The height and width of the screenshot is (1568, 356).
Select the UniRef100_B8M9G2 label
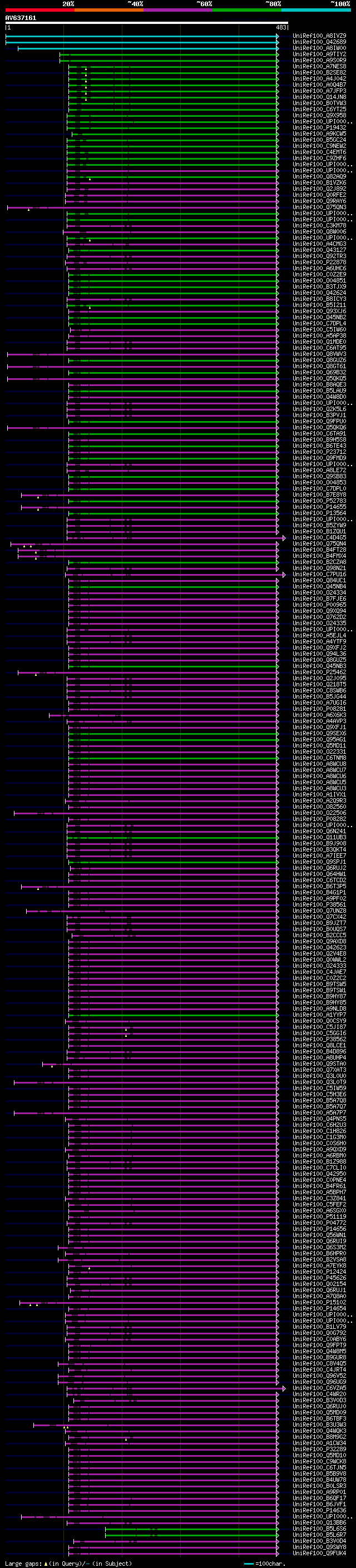(x=319, y=1437)
